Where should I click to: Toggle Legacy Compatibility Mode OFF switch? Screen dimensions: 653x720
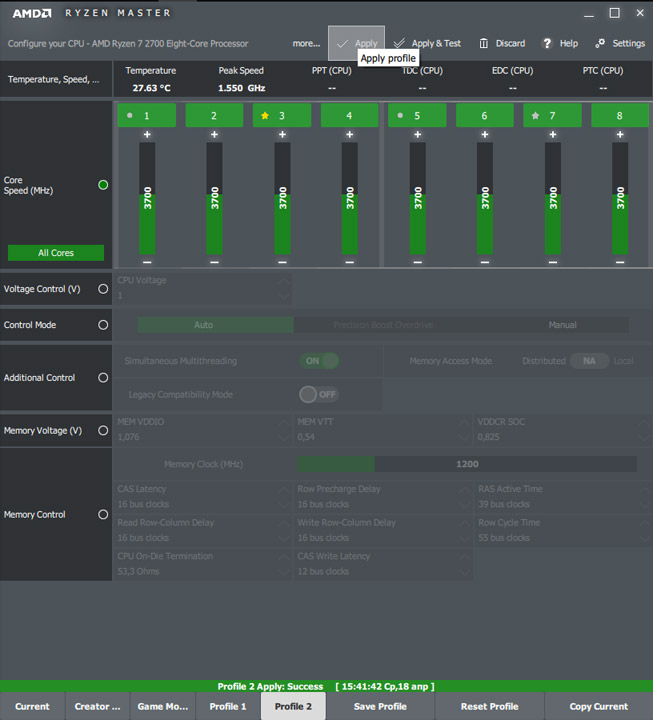click(x=320, y=394)
